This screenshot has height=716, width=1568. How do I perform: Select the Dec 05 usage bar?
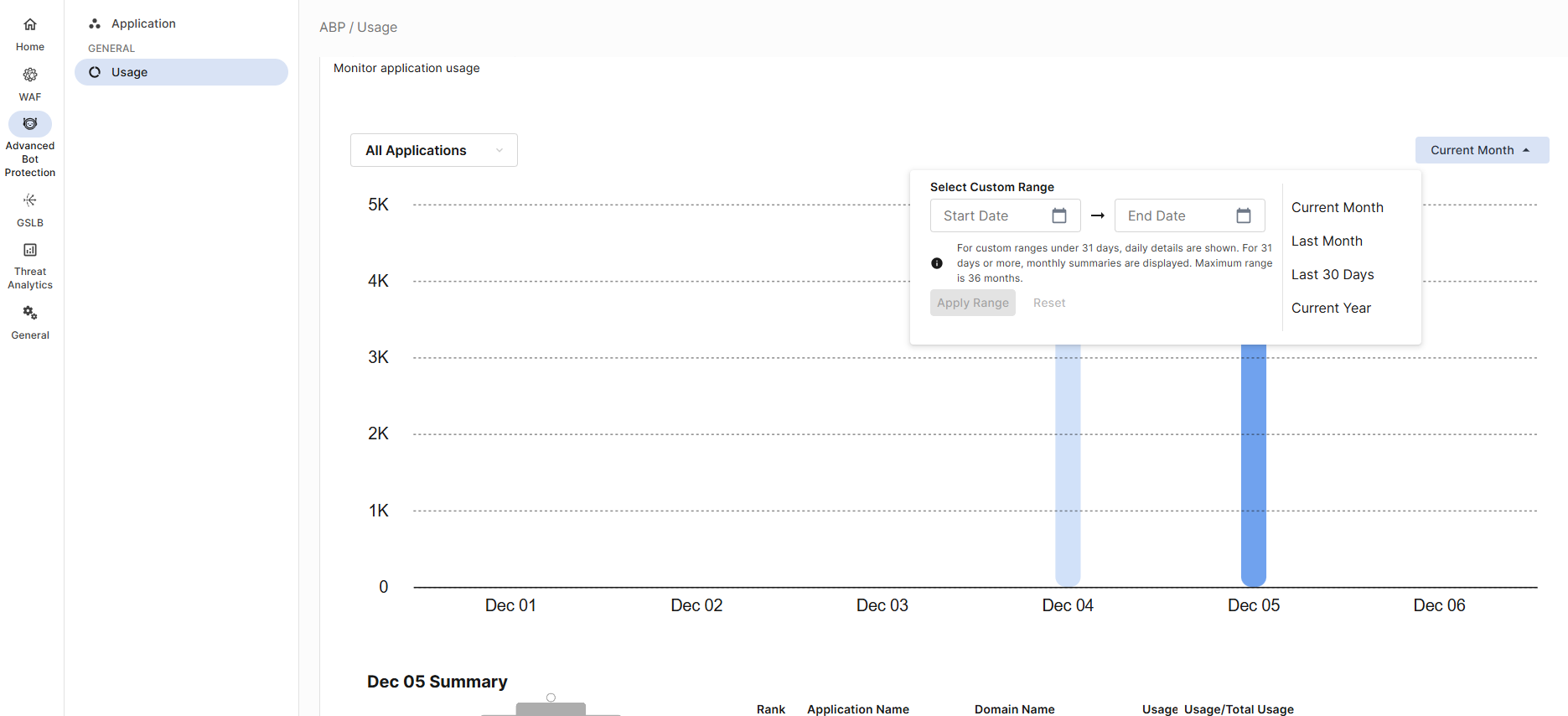[1254, 464]
